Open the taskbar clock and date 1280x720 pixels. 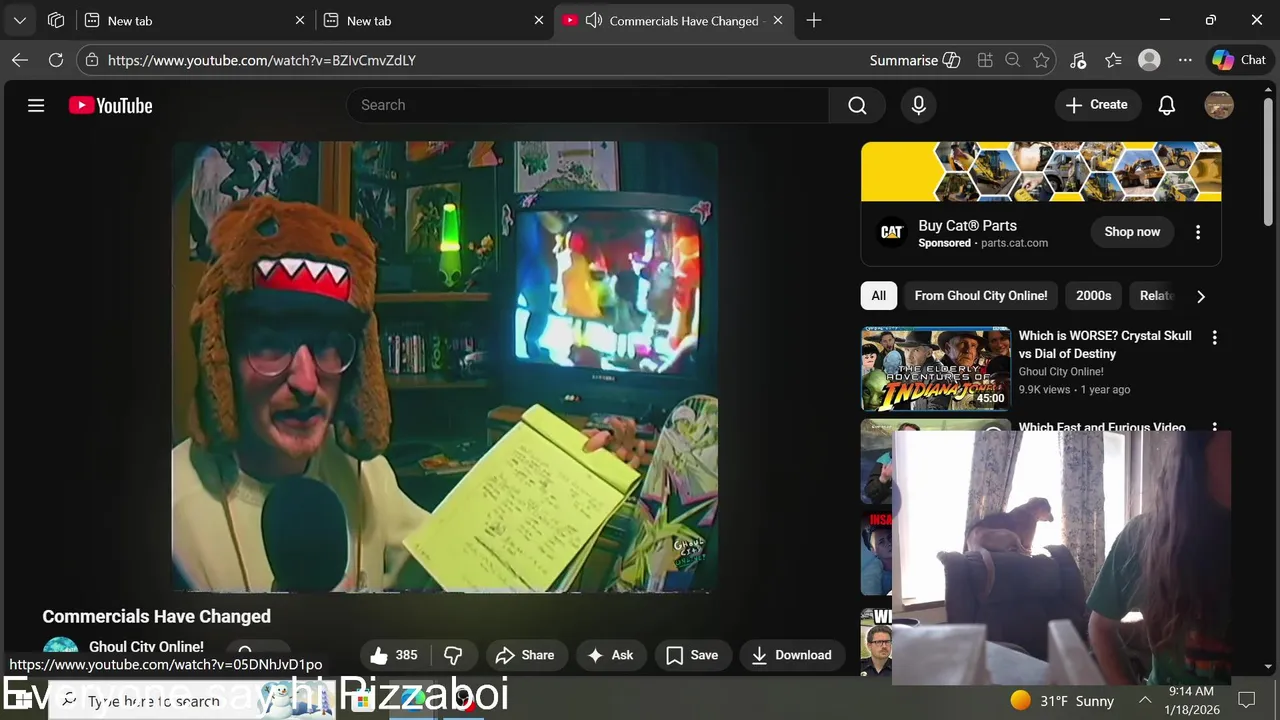(x=1190, y=700)
